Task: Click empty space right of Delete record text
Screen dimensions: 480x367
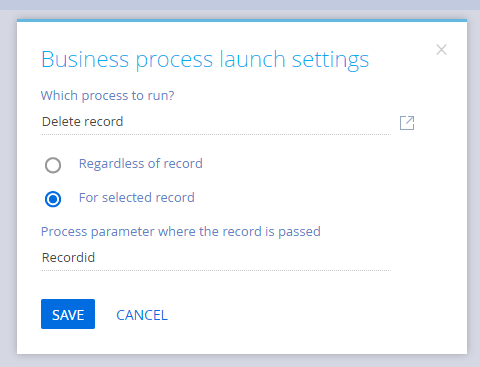Action: point(257,122)
